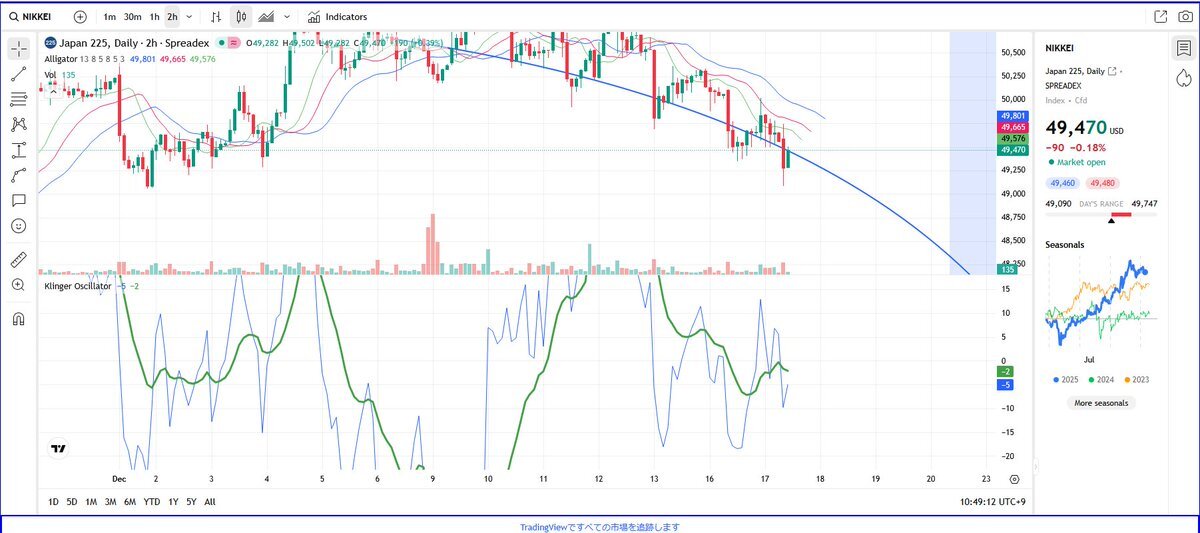Set the date range to 3M
This screenshot has width=1200, height=533.
[x=110, y=501]
